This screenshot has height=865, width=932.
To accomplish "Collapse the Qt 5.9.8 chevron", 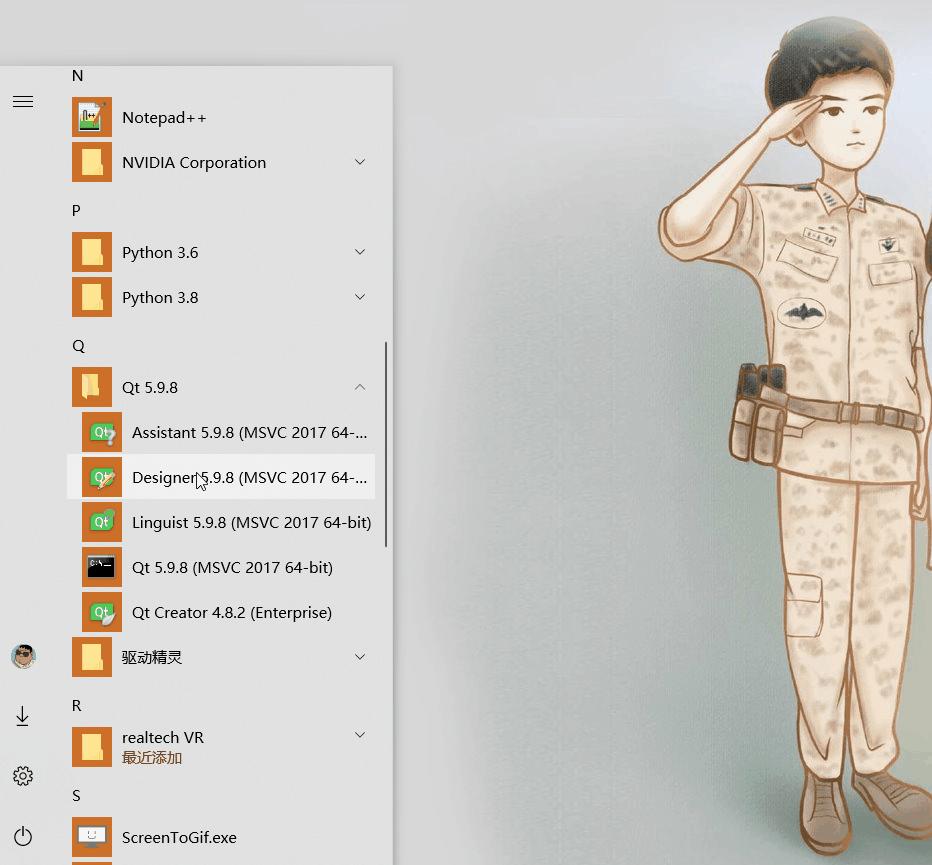I will tap(360, 387).
